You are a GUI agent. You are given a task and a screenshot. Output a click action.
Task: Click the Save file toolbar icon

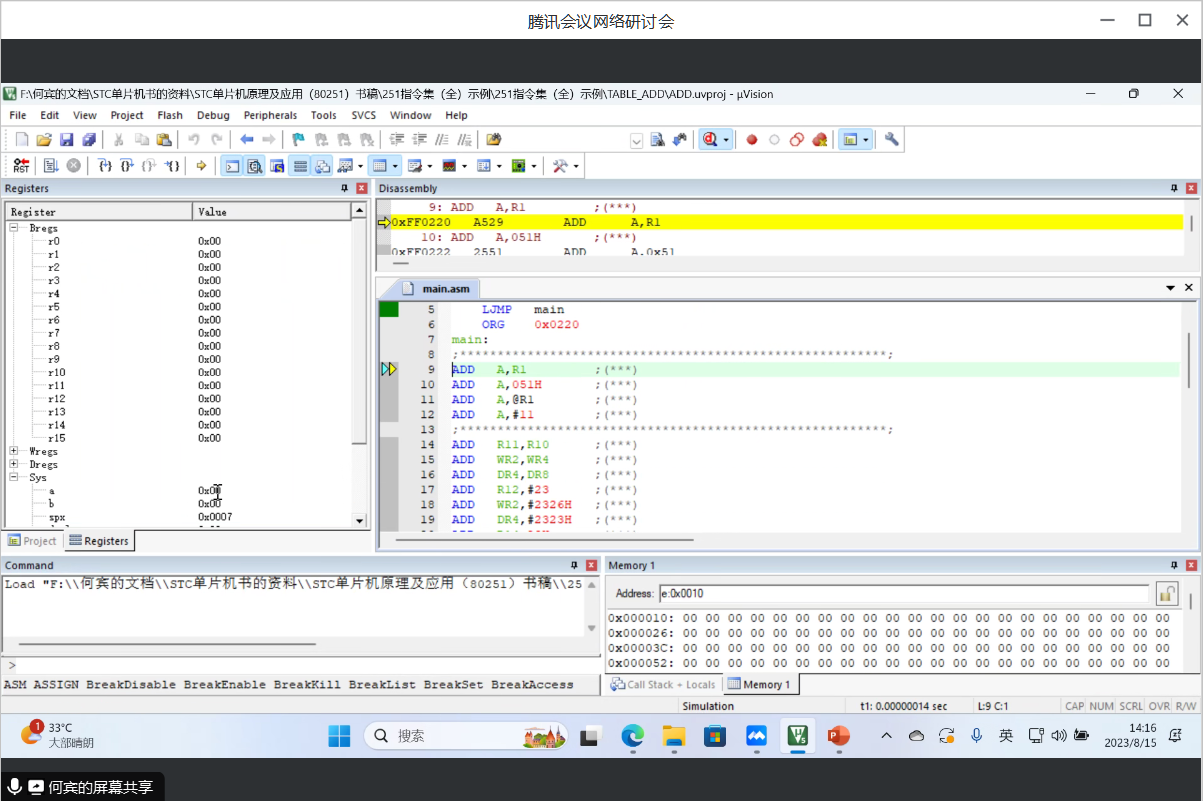[x=66, y=140]
